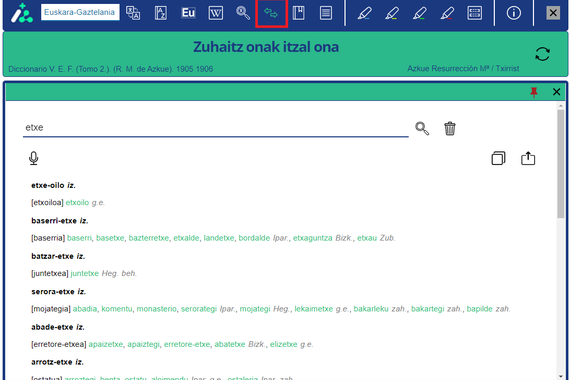Open the synonym bakartegi

pos(428,309)
